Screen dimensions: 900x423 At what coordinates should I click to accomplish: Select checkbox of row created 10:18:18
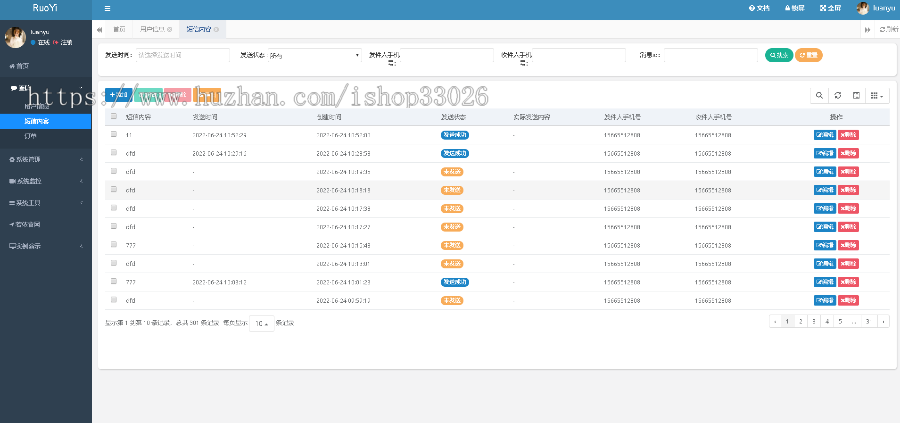(114, 189)
